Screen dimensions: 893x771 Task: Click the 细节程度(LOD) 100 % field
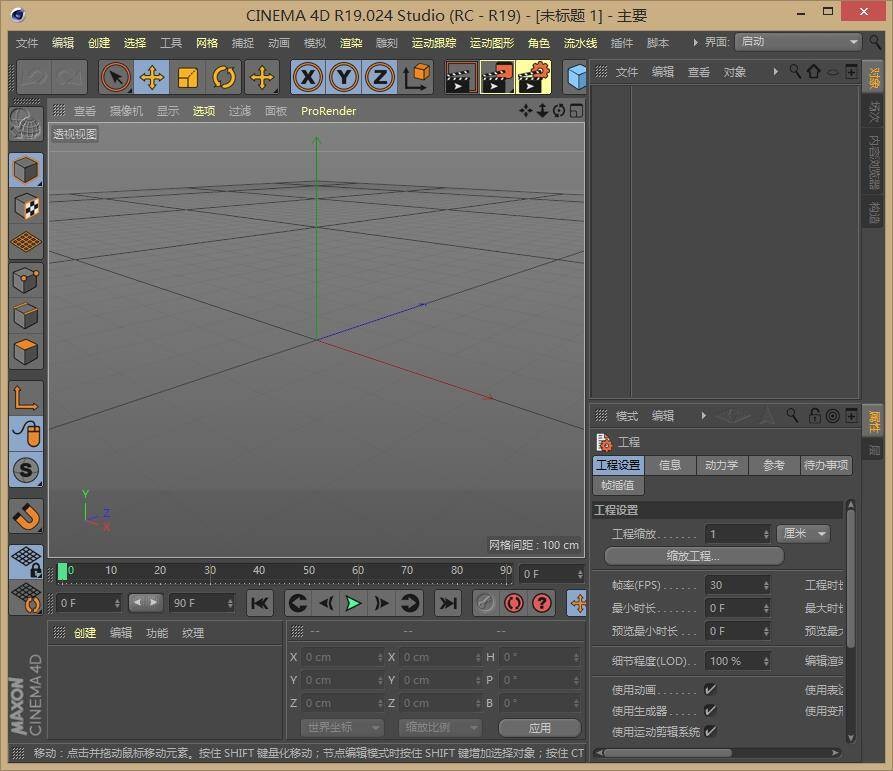tap(738, 661)
